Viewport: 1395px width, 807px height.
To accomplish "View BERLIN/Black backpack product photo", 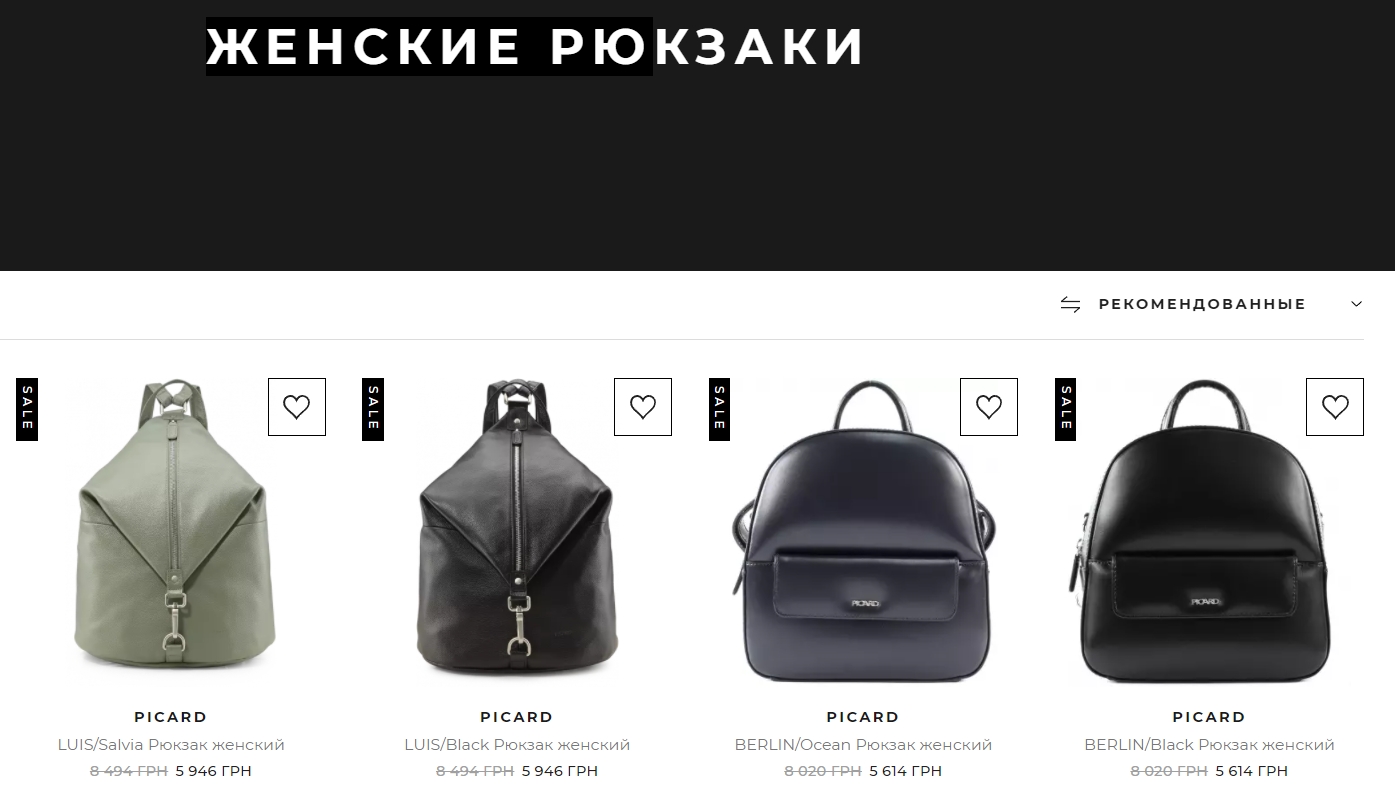I will pos(1209,531).
